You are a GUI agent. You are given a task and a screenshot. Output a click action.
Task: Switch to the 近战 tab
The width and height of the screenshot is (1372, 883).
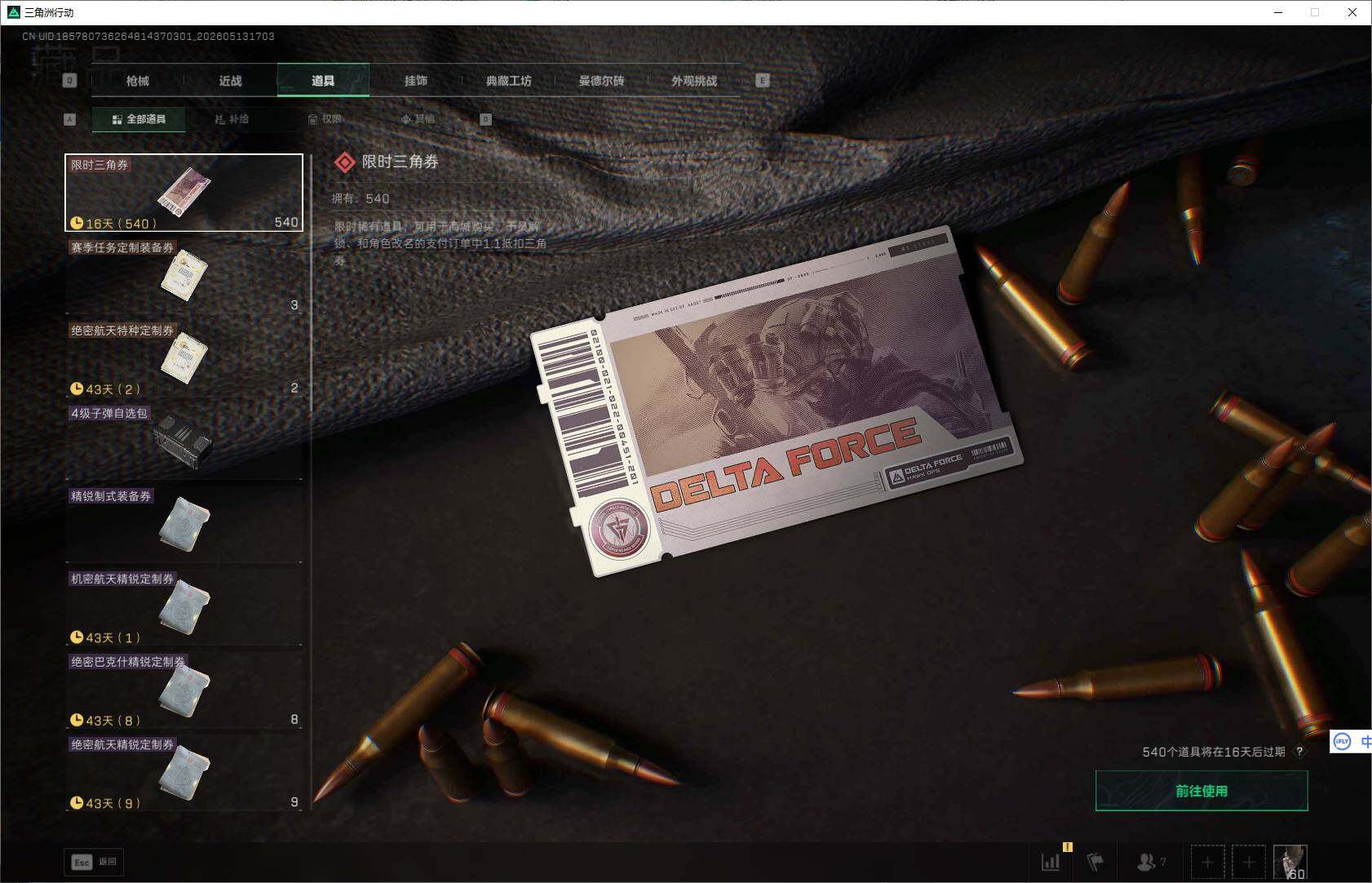coord(230,81)
